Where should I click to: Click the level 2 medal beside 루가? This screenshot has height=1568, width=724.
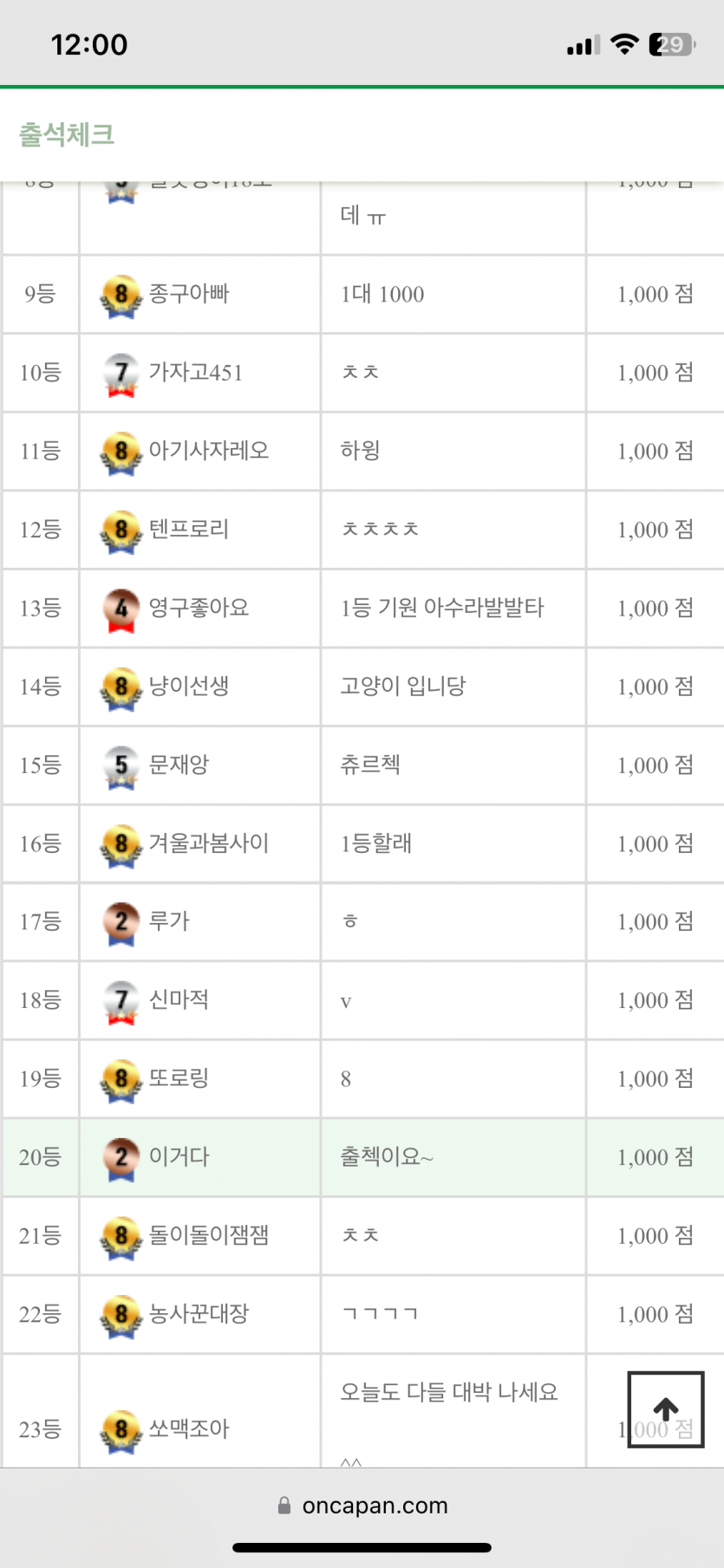(121, 923)
